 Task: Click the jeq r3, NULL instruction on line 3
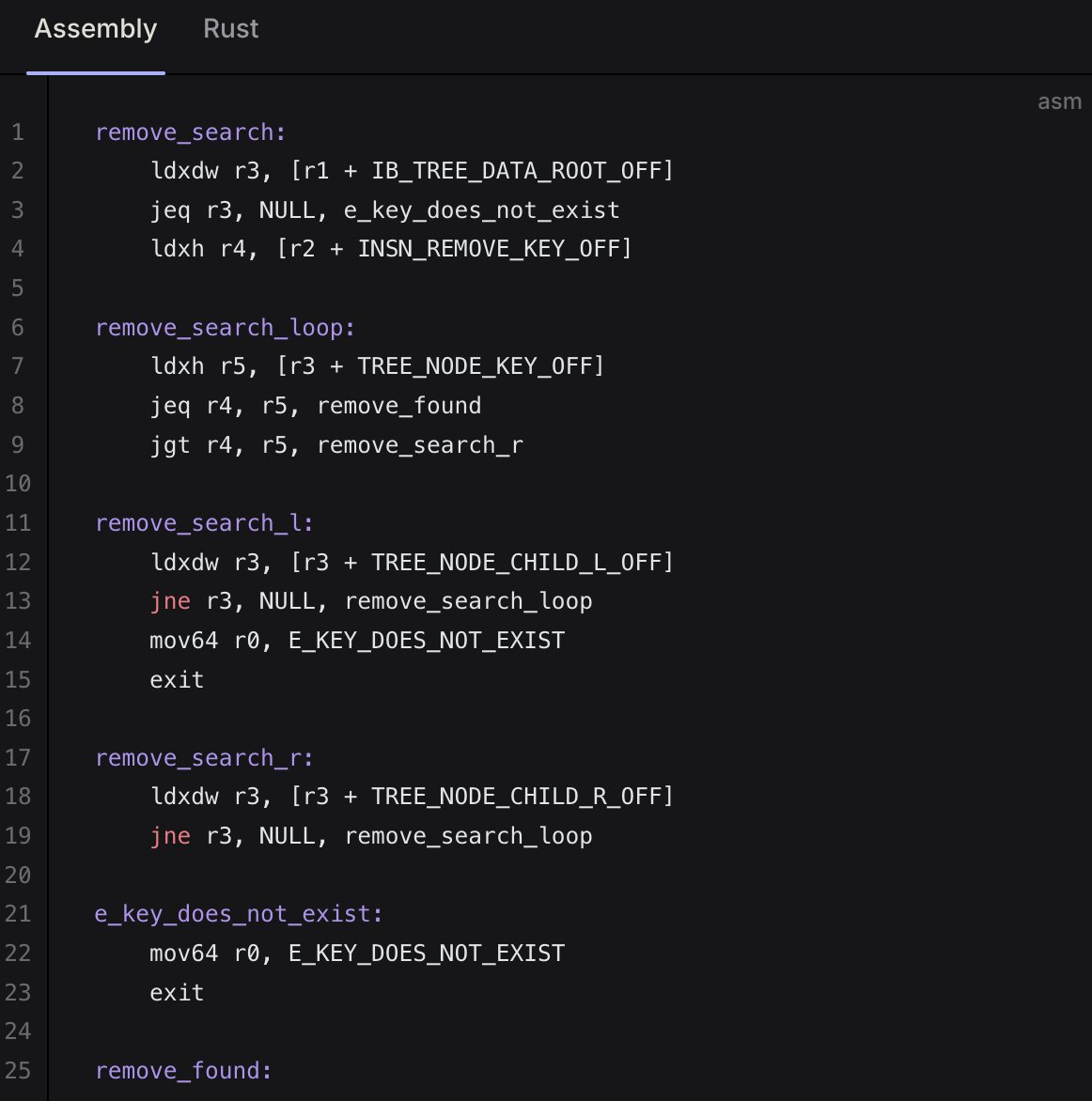coord(384,209)
